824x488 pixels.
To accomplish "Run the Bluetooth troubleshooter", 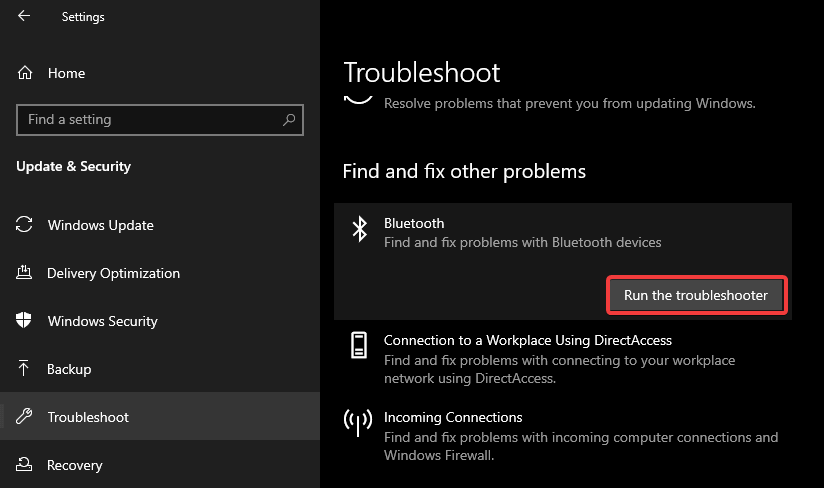I will [x=696, y=295].
